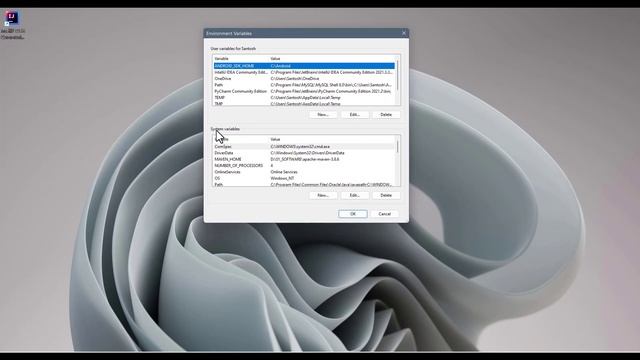
Task: Click Delete button under user variables
Action: (386, 115)
